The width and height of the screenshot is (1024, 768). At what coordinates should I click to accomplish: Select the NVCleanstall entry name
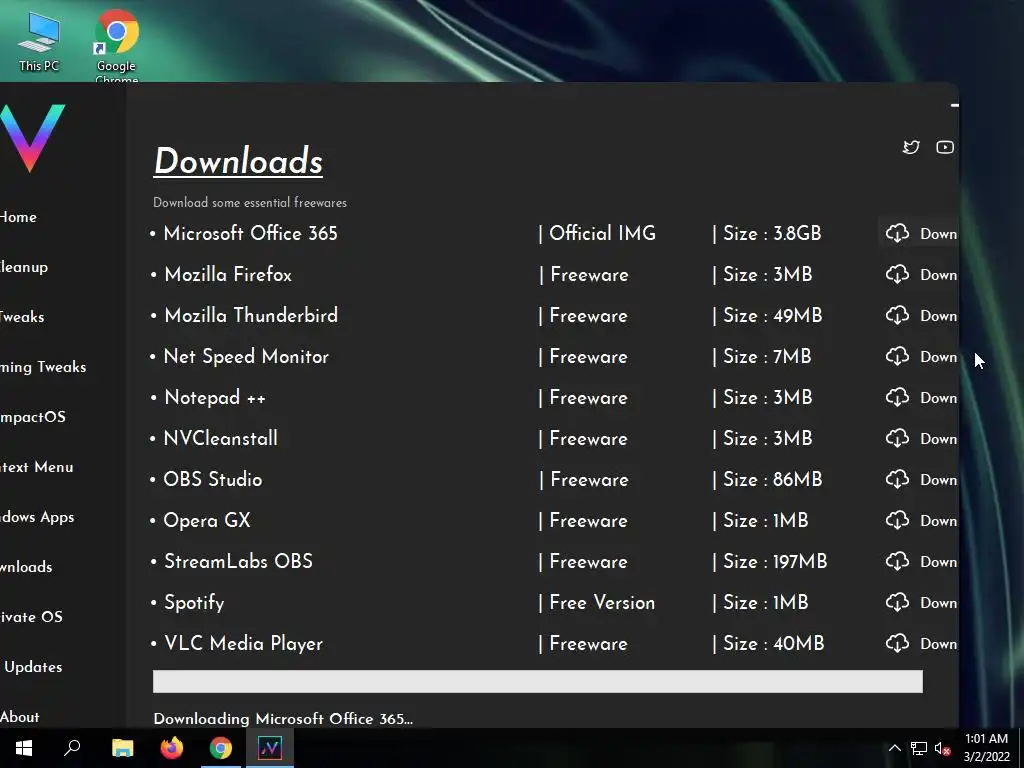pyautogui.click(x=220, y=438)
